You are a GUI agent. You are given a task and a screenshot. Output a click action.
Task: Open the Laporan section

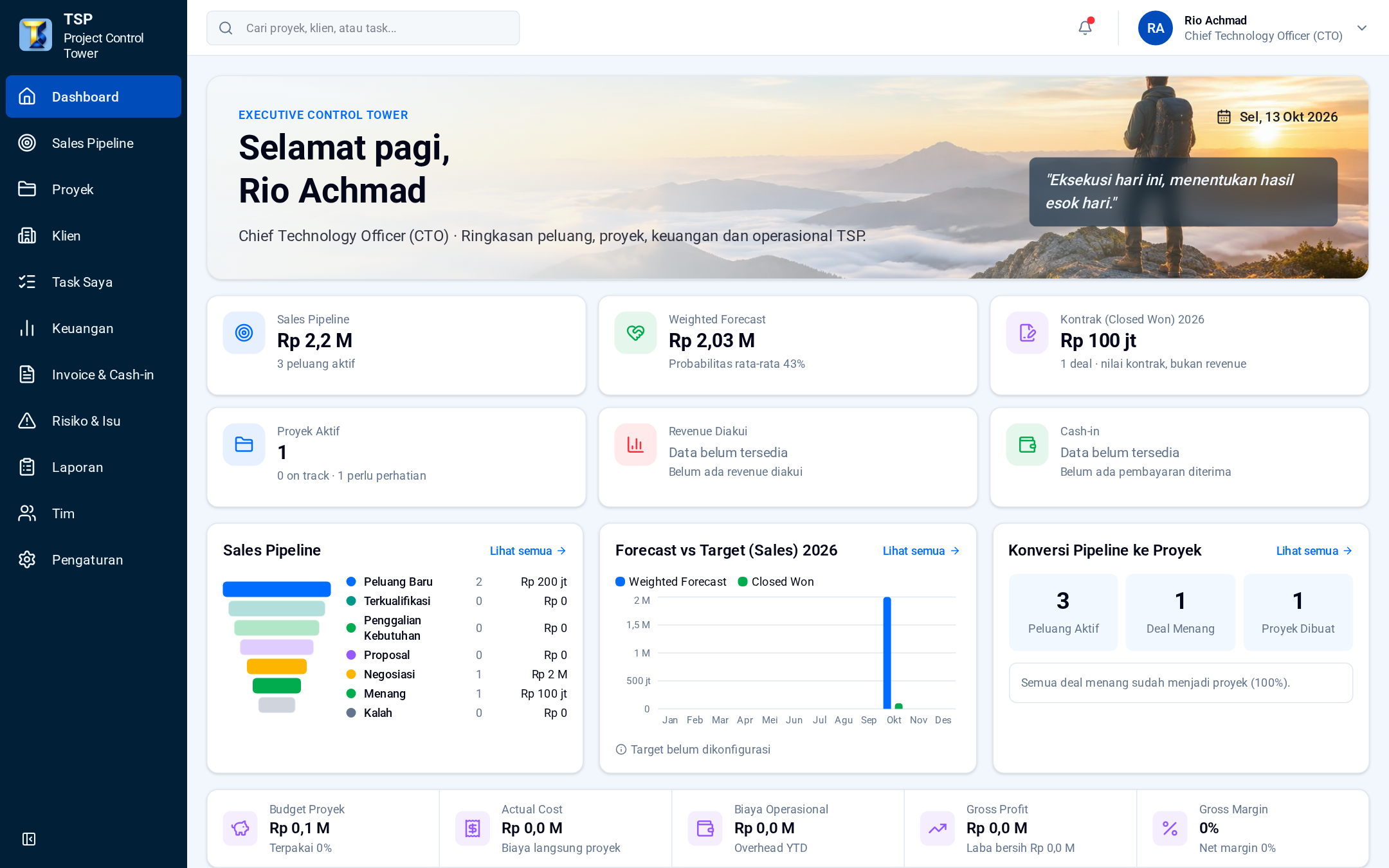click(93, 467)
